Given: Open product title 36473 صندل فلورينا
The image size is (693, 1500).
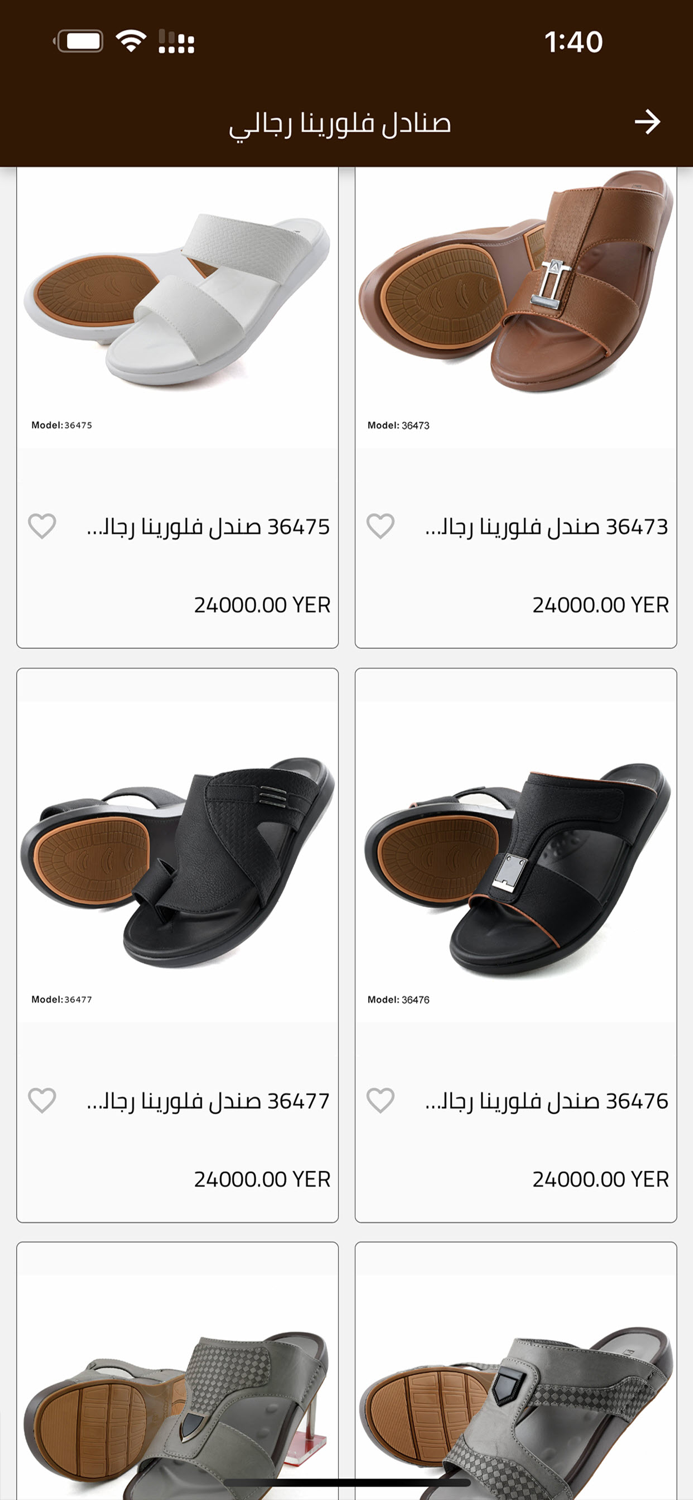Looking at the screenshot, I should 546,527.
